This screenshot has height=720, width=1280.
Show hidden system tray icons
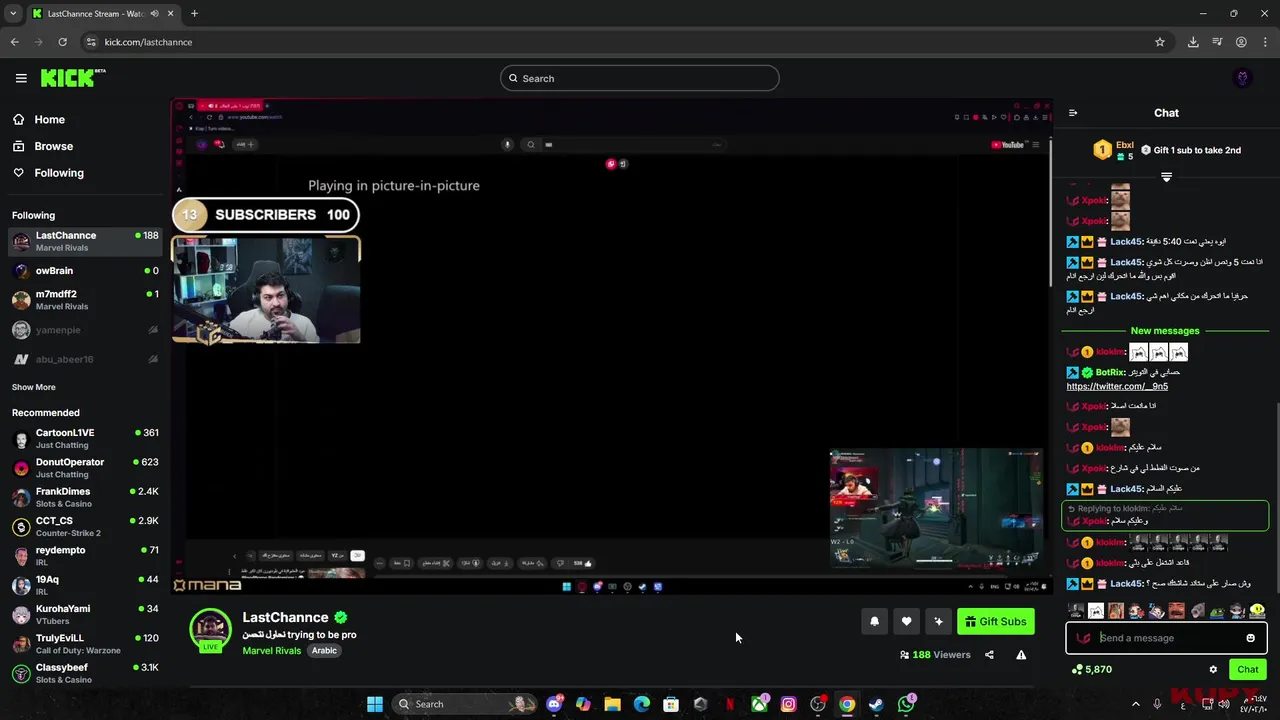point(1135,704)
